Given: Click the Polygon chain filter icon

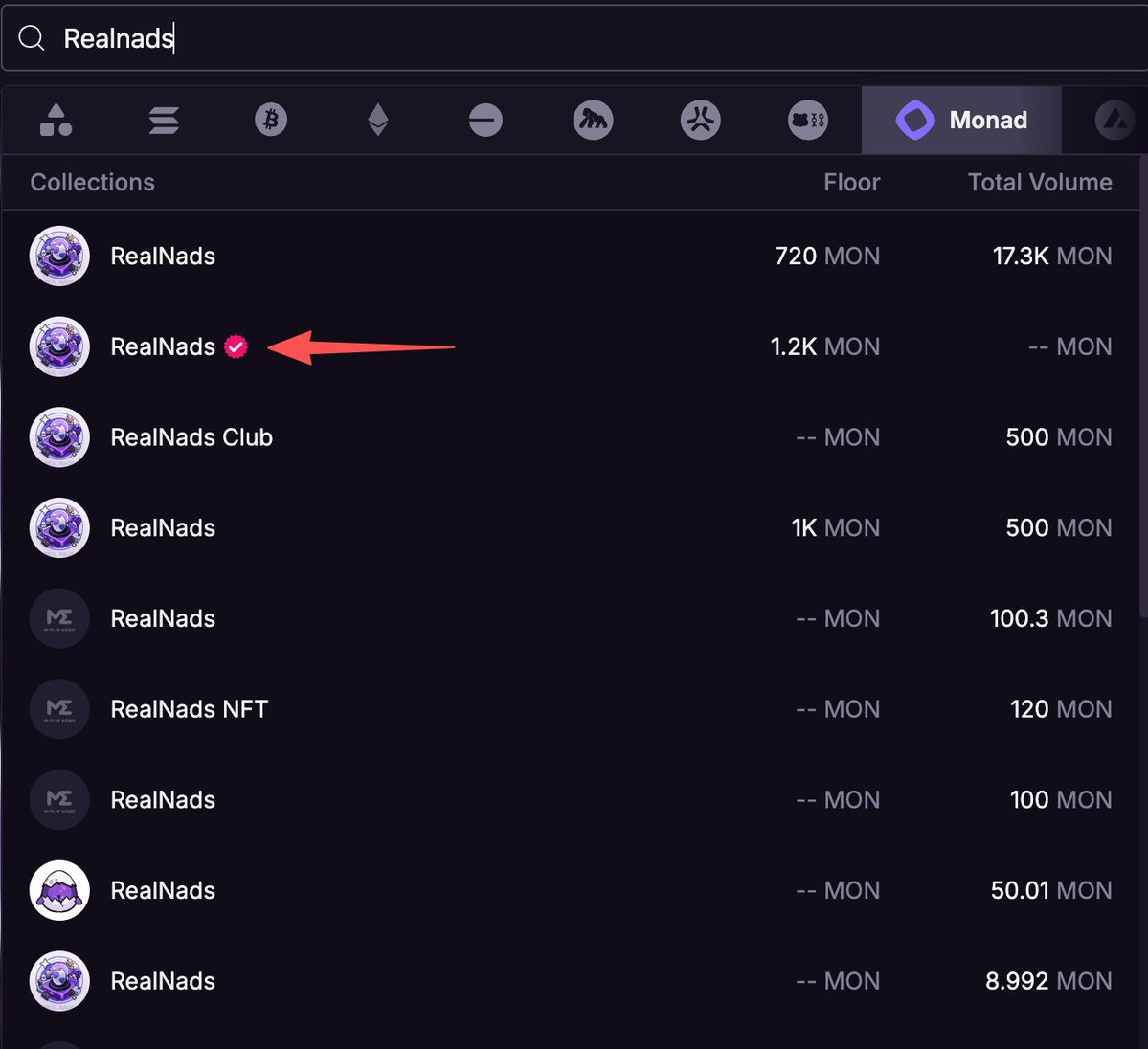Looking at the screenshot, I should pos(485,120).
